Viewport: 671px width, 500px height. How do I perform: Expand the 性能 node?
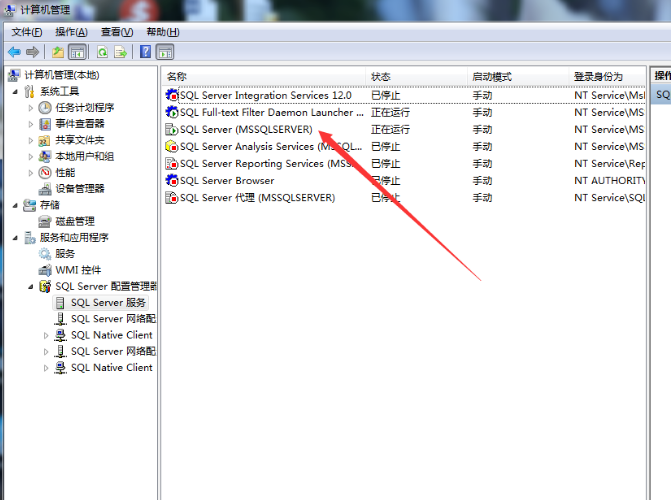(x=31, y=173)
